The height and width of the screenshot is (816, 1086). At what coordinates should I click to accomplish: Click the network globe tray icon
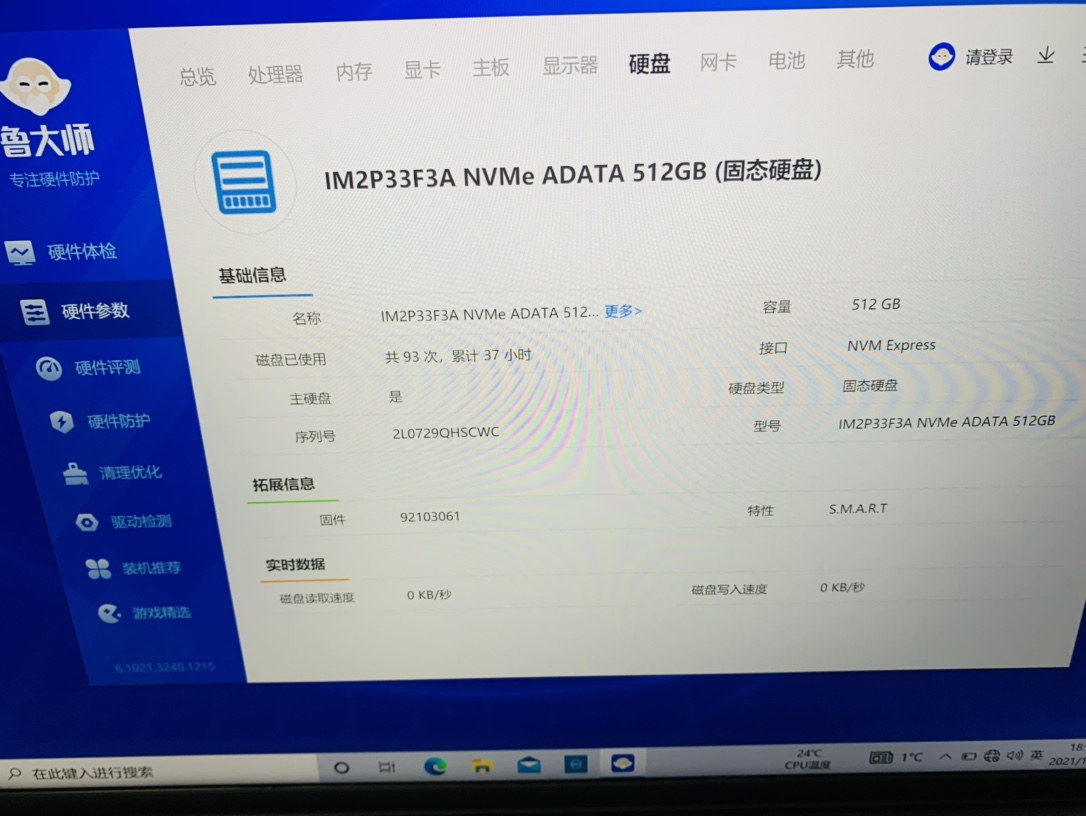coord(992,756)
